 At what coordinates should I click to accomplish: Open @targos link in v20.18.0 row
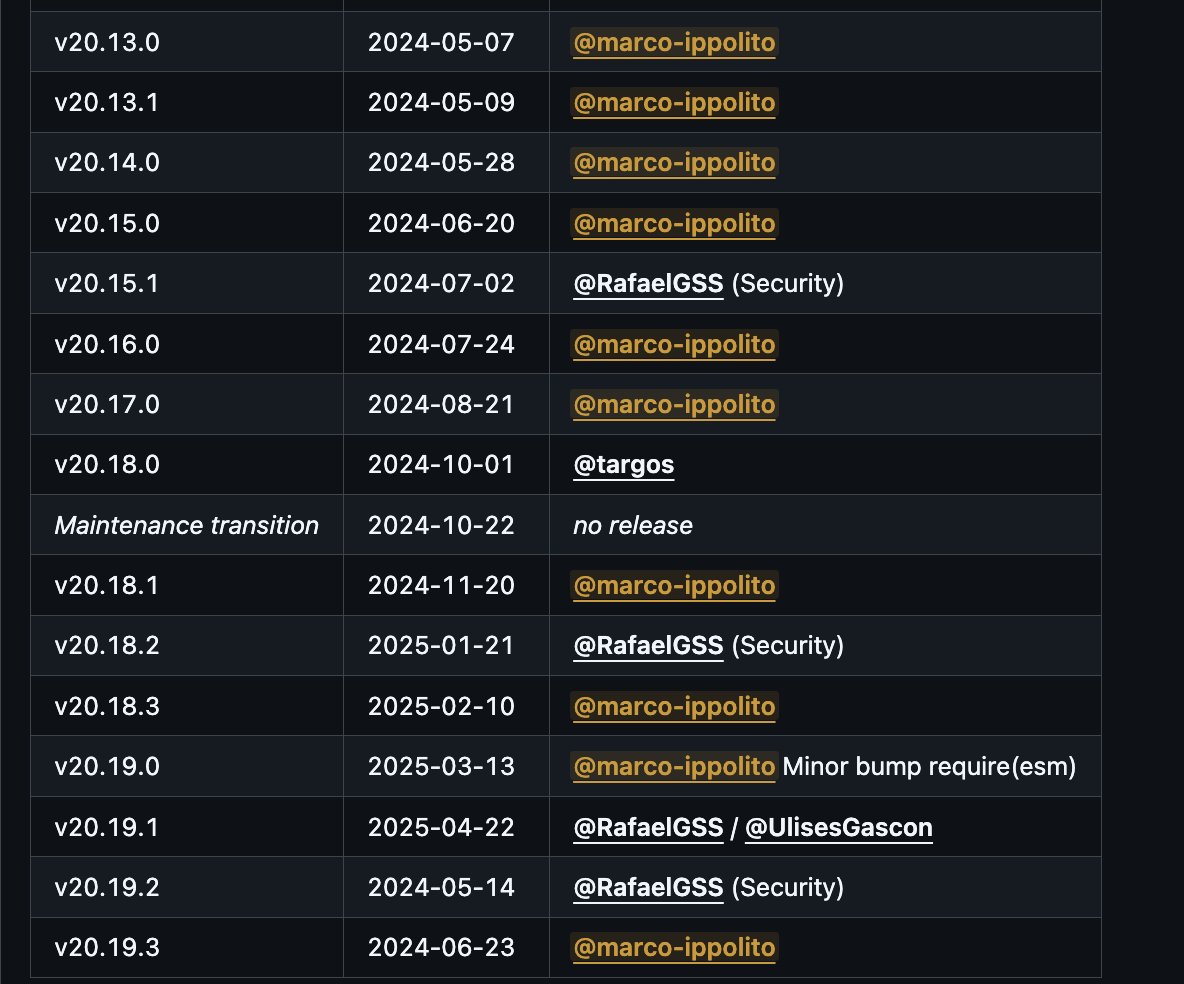[624, 464]
